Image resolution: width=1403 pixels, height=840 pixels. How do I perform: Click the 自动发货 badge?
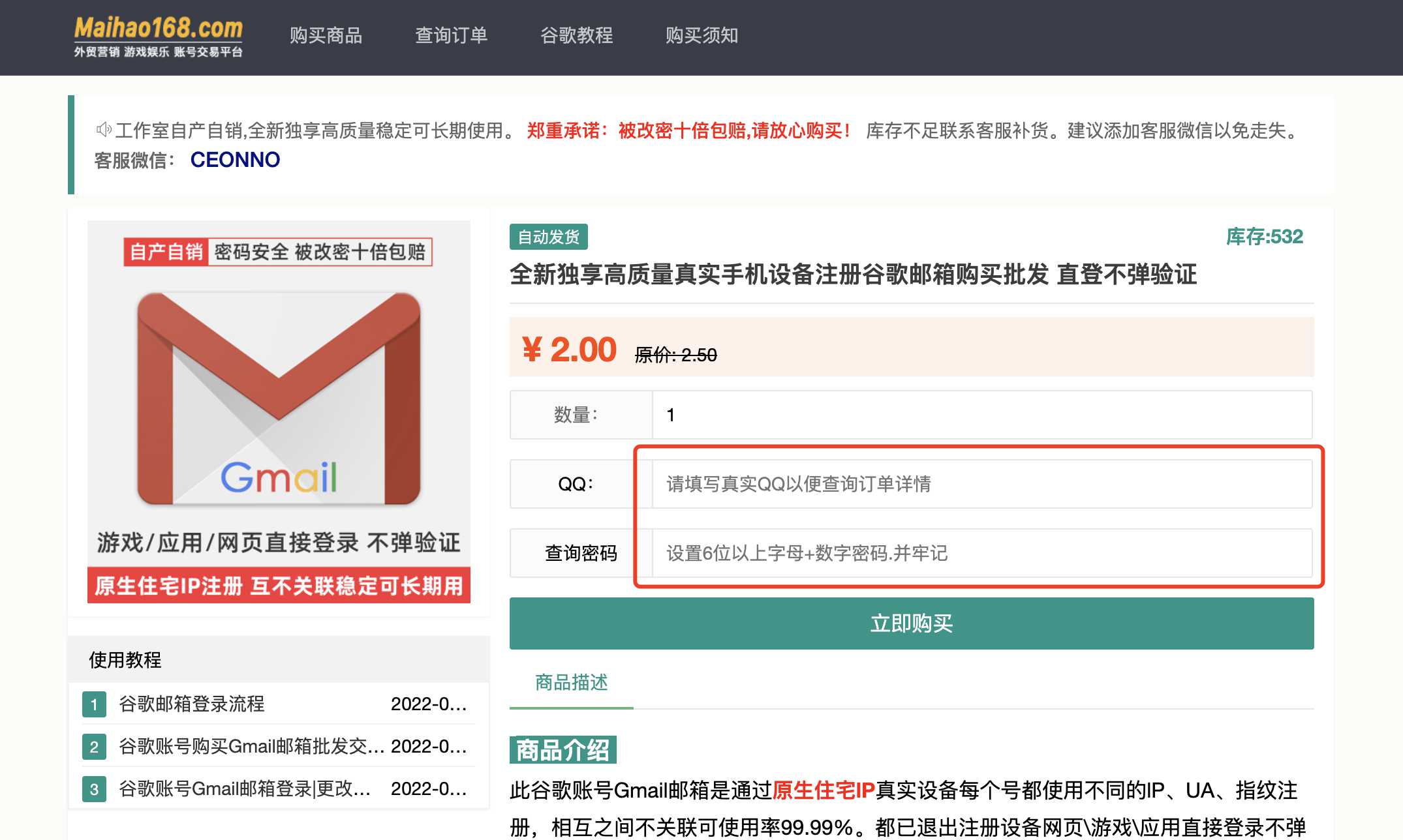(550, 237)
